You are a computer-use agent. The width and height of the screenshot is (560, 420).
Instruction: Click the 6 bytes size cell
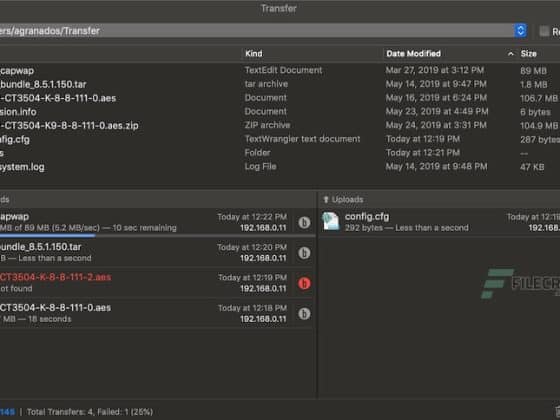coord(535,112)
